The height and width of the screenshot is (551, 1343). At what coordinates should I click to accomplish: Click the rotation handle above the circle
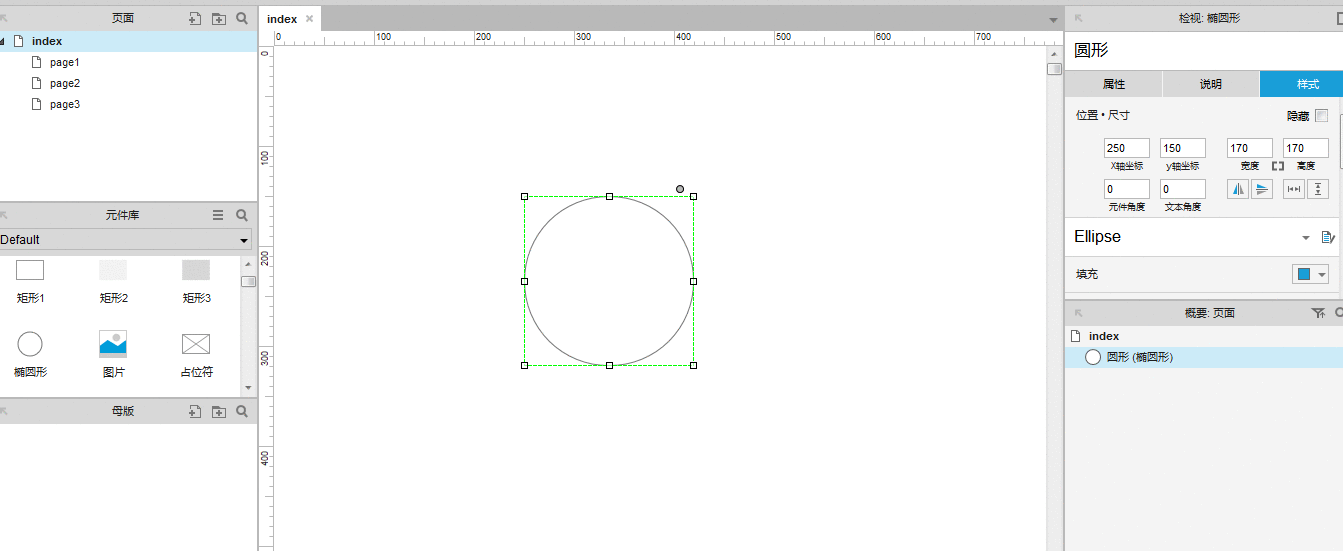click(x=680, y=189)
